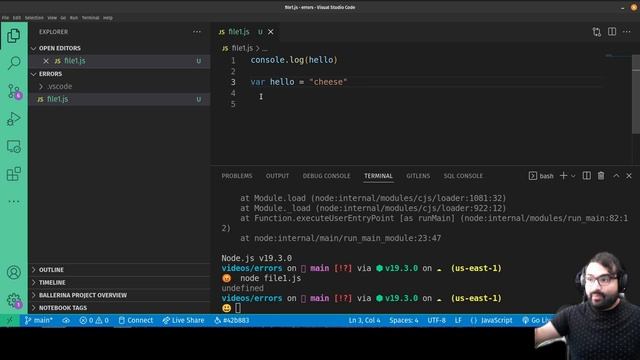Open editor more actions ellipsis

pyautogui.click(x=627, y=32)
